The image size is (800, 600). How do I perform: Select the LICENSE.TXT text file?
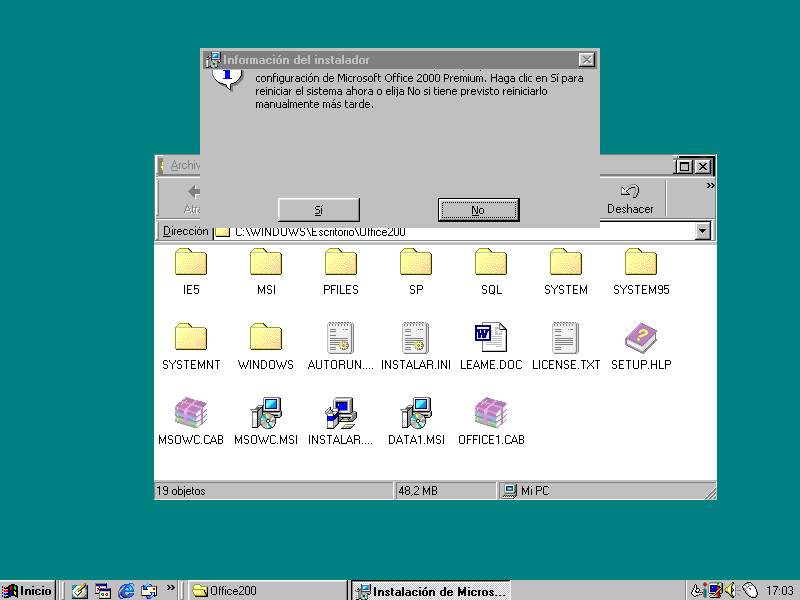(x=566, y=339)
